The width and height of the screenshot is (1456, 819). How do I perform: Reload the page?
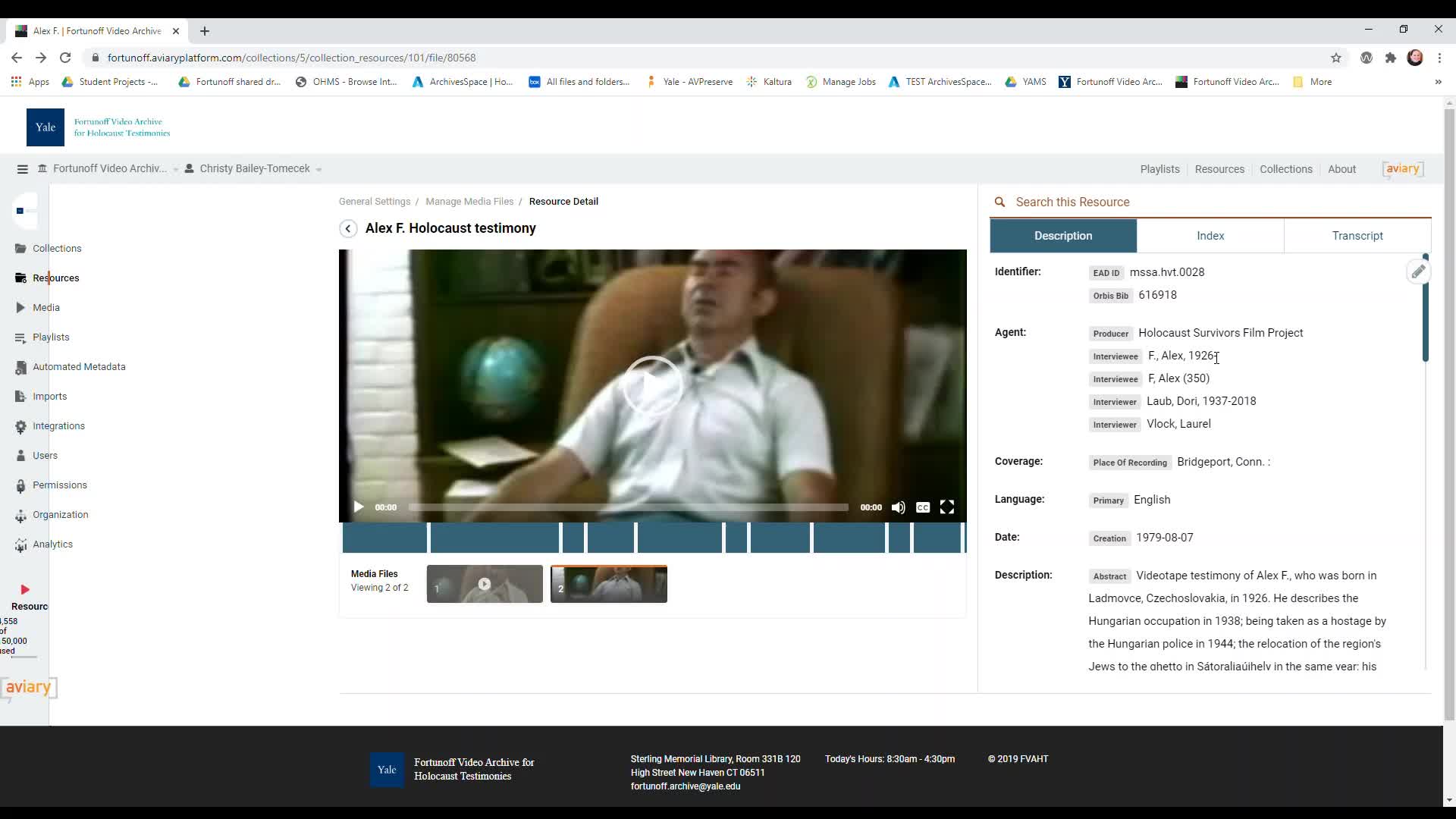(65, 58)
